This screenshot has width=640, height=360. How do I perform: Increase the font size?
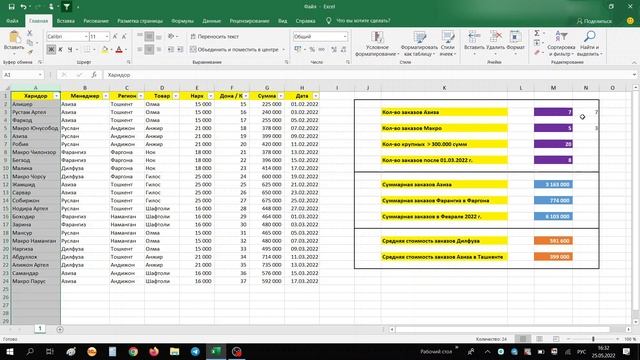point(115,36)
